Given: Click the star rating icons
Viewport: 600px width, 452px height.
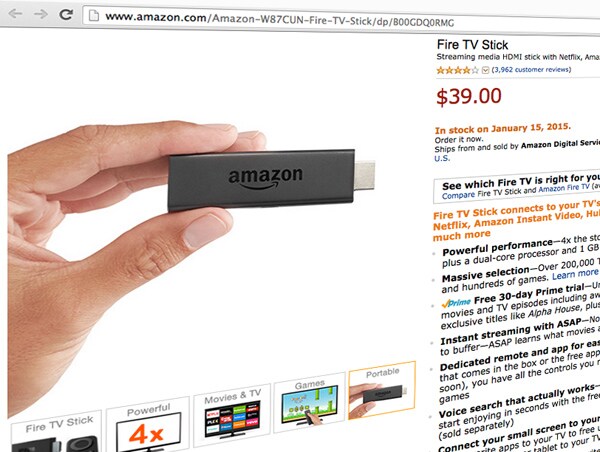Looking at the screenshot, I should [458, 70].
